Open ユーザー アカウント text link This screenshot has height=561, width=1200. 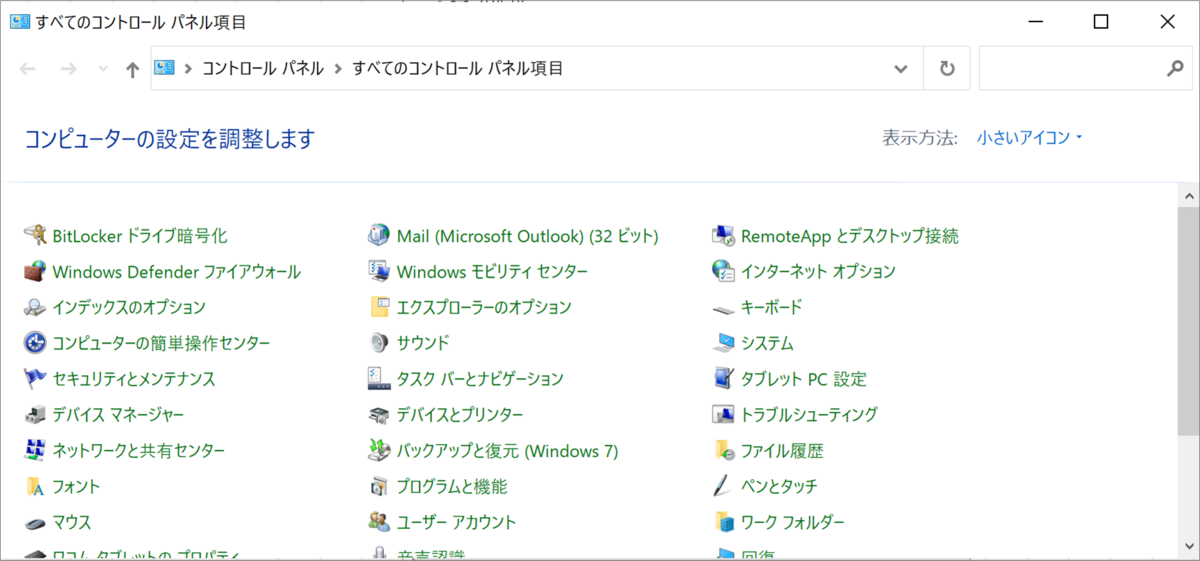pos(456,522)
